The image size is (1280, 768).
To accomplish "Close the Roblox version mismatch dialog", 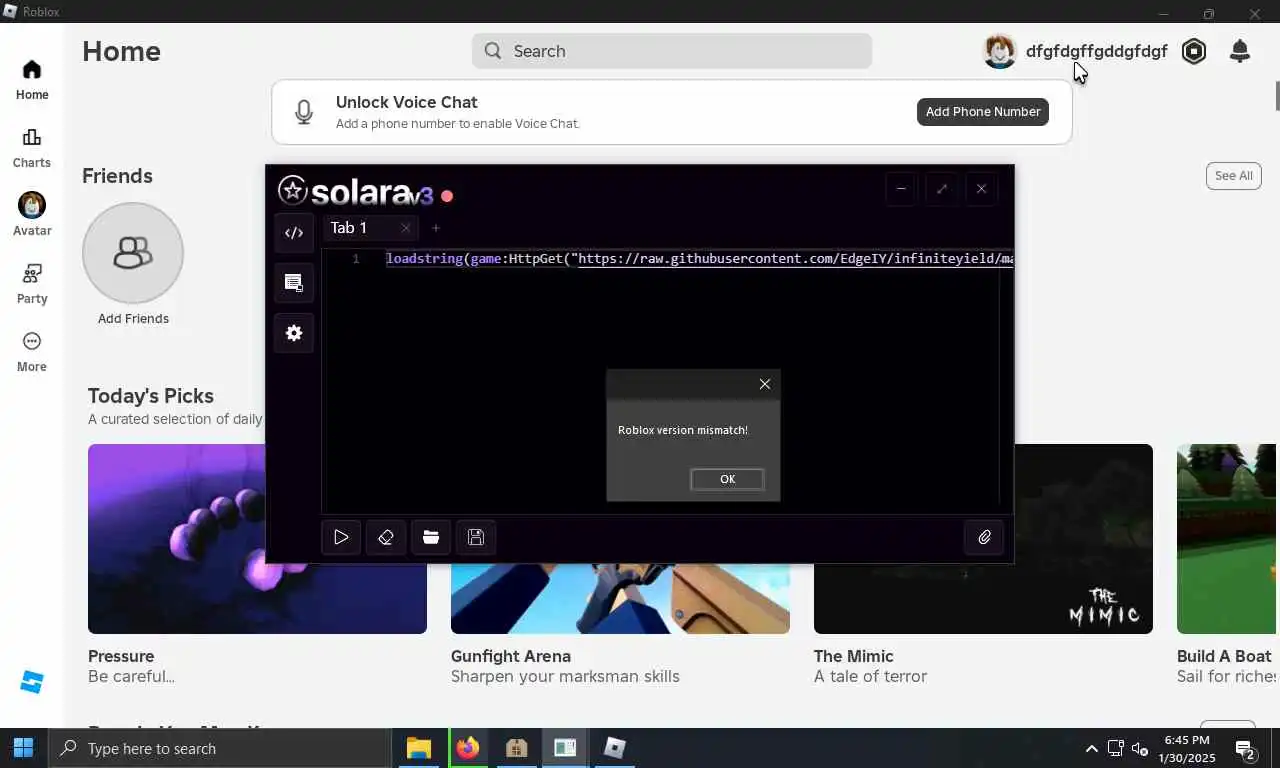I will [765, 384].
